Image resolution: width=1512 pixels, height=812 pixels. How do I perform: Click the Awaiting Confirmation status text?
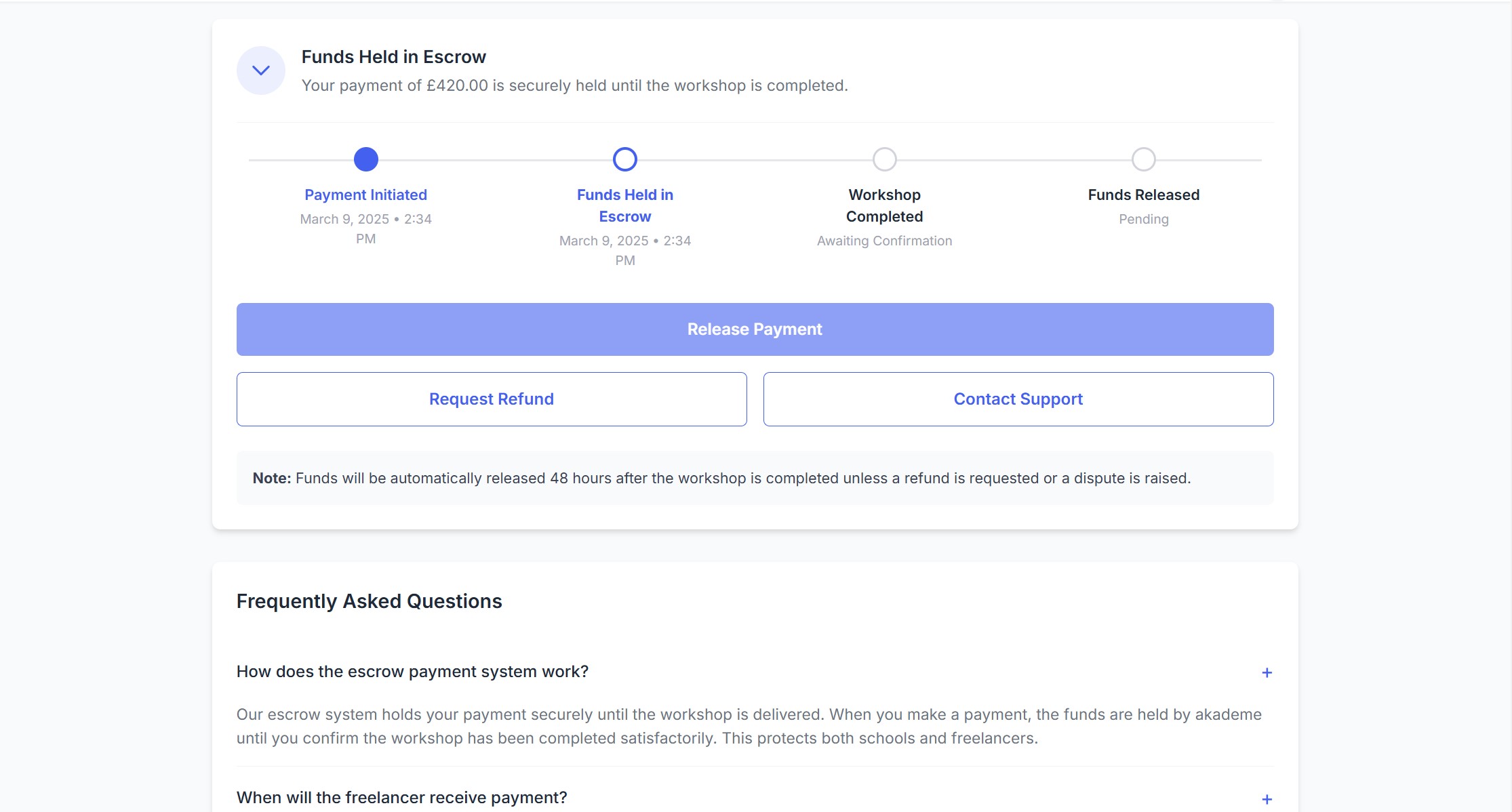[x=884, y=241]
